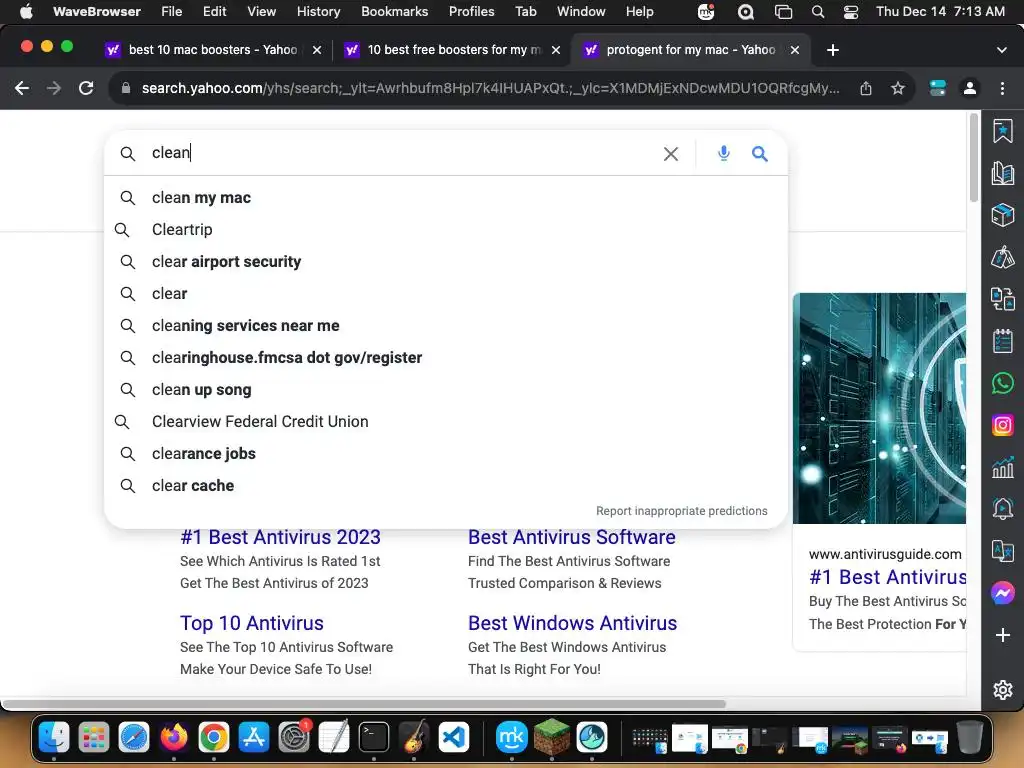
Task: Share this page via share icon
Action: pos(866,88)
